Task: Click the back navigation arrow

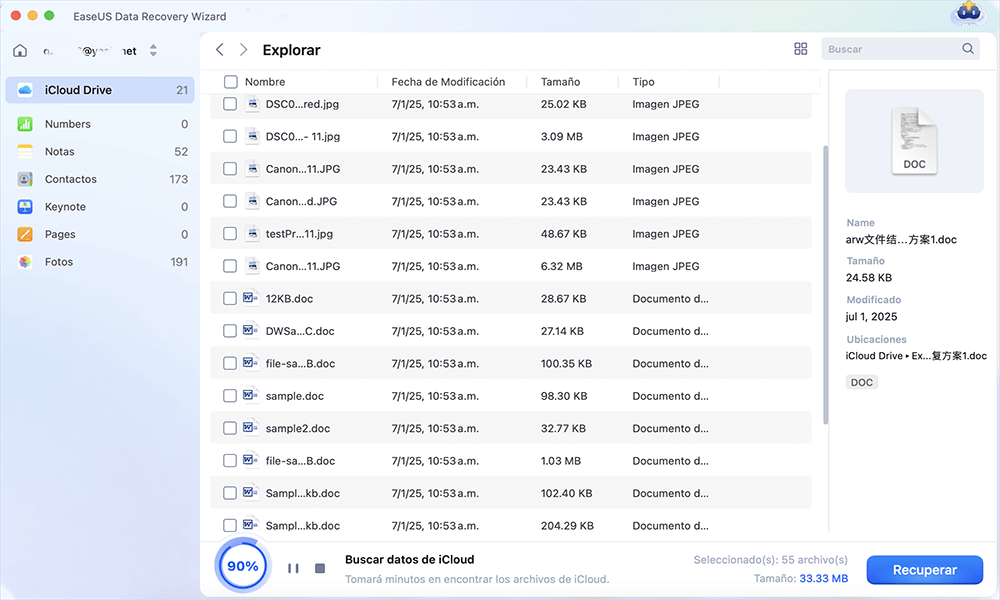Action: [219, 49]
